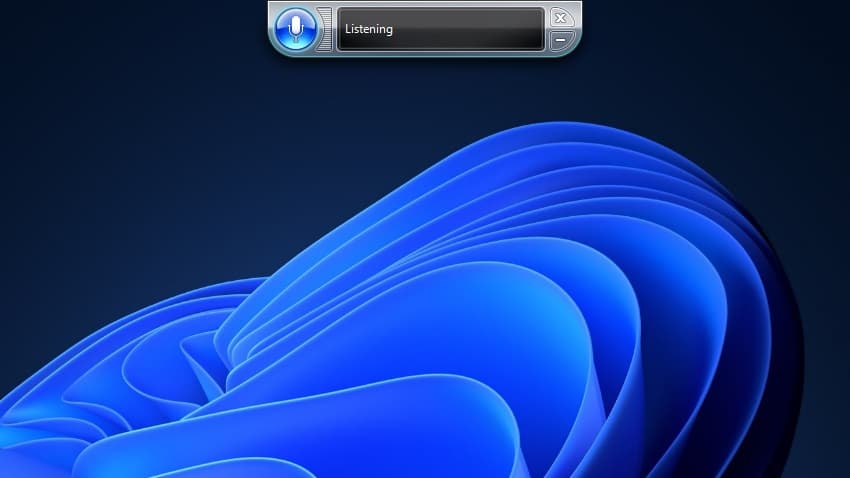Click the "Listening" status text

[x=369, y=30]
